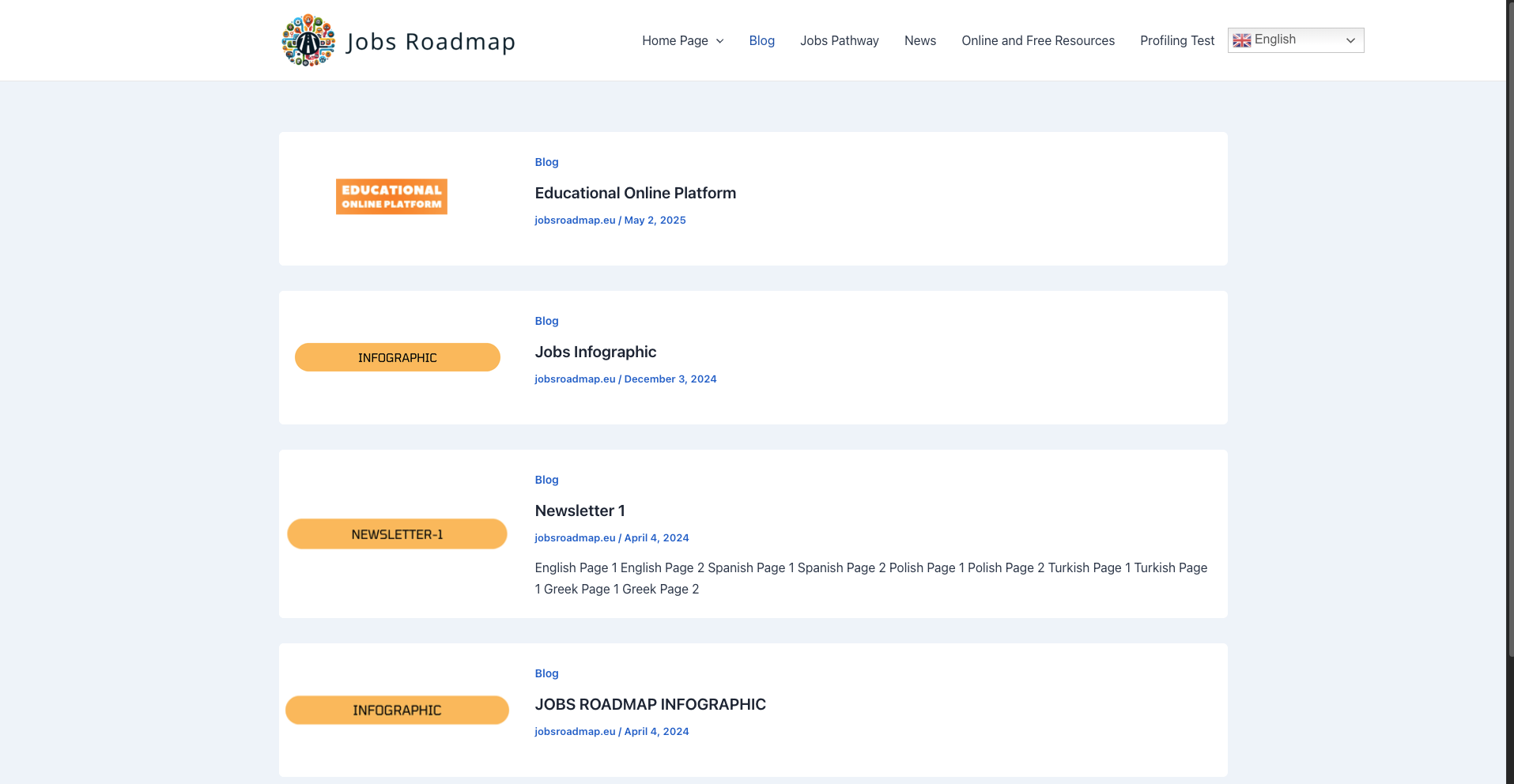Click the Jobs Roadmap logo icon
Screen dimensions: 1514x784
pos(308,40)
